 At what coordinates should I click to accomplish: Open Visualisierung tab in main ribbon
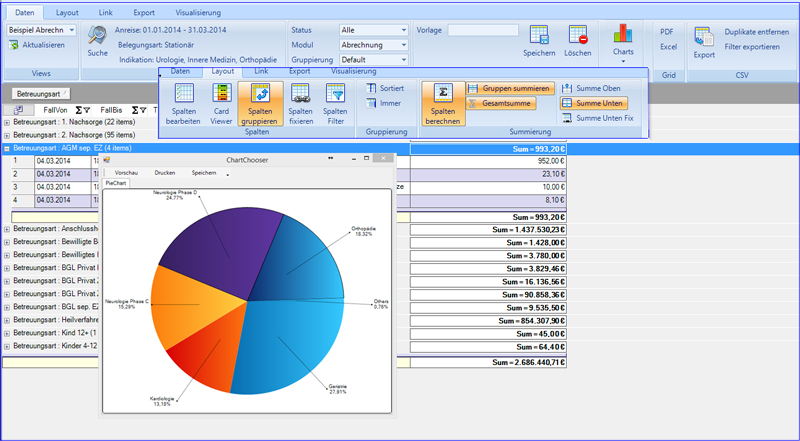(198, 12)
